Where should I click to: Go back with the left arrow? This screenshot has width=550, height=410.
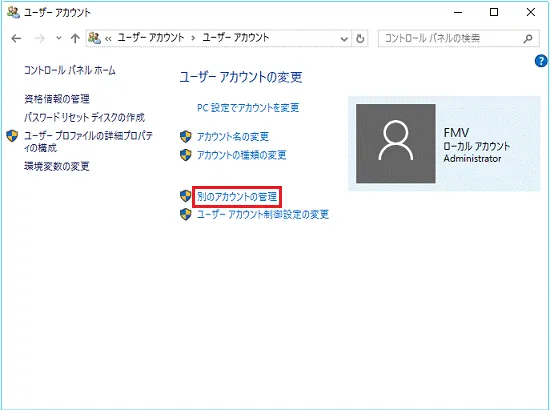click(x=16, y=38)
